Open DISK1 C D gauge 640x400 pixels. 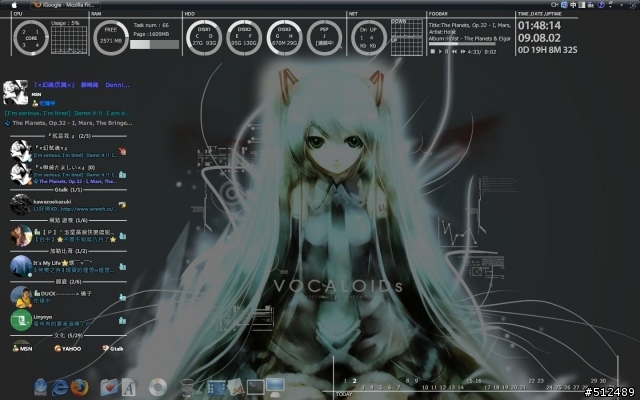pos(204,38)
